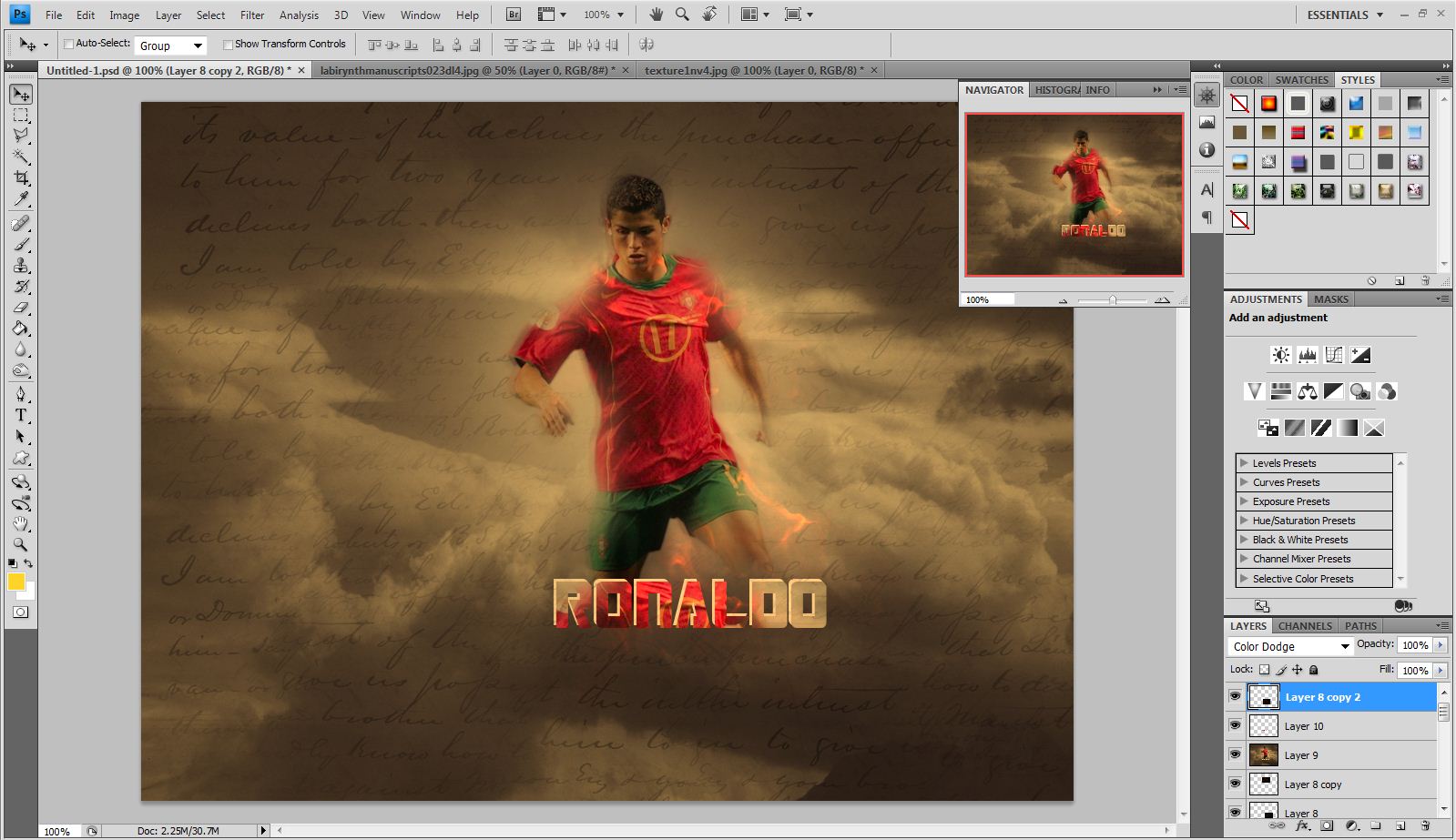Toggle lock all for layer
This screenshot has width=1456, height=840.
click(1314, 670)
